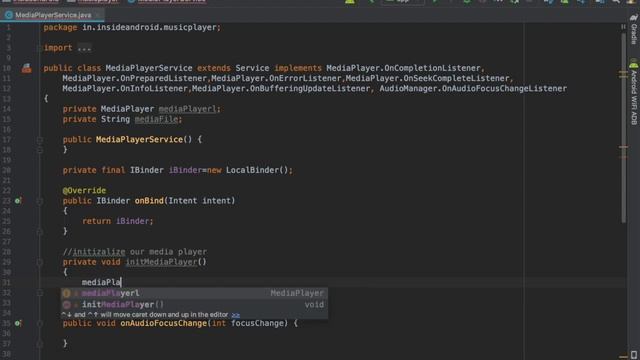
Task: Click the gutter class icon on line 10
Action: (x=27, y=68)
